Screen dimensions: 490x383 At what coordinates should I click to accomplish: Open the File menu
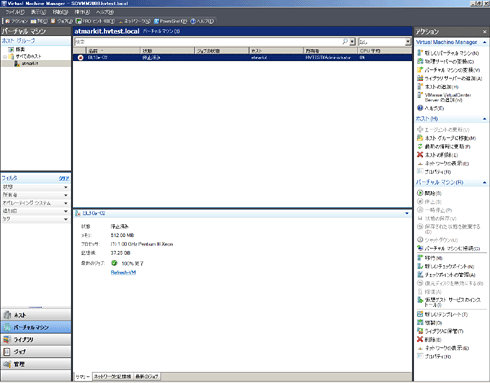click(15, 12)
